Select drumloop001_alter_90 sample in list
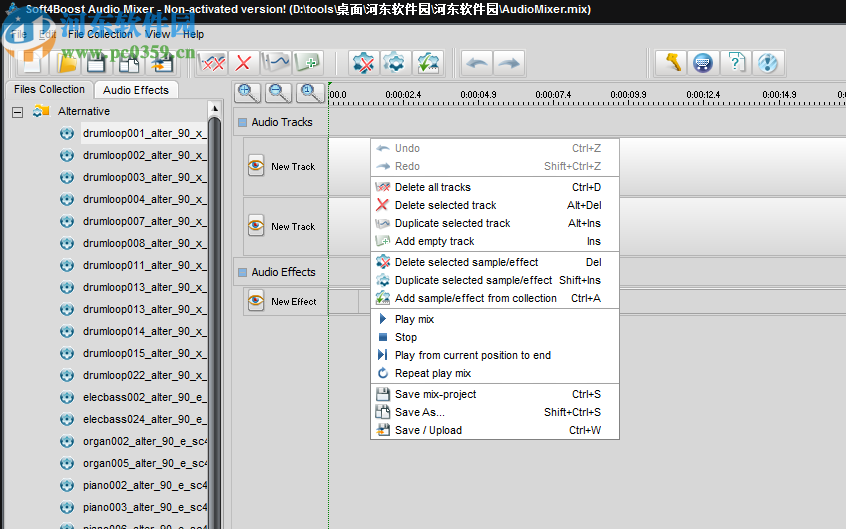The height and width of the screenshot is (529, 846). pos(143,133)
